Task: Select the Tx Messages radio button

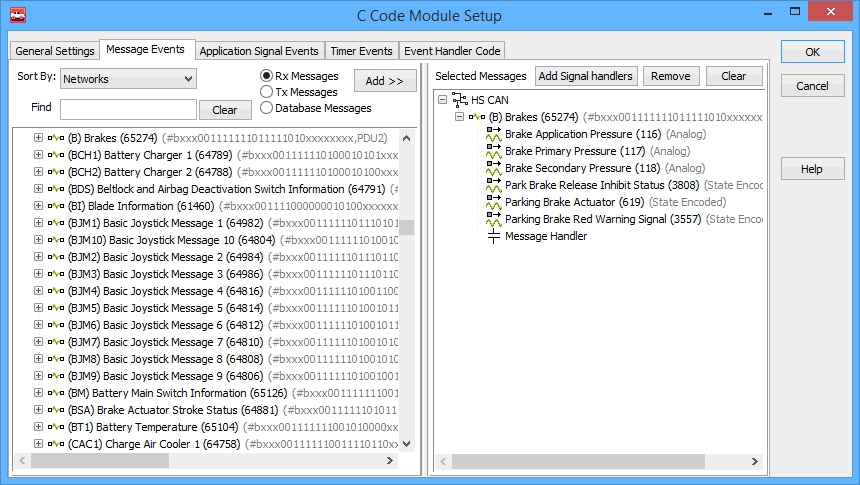Action: click(267, 92)
